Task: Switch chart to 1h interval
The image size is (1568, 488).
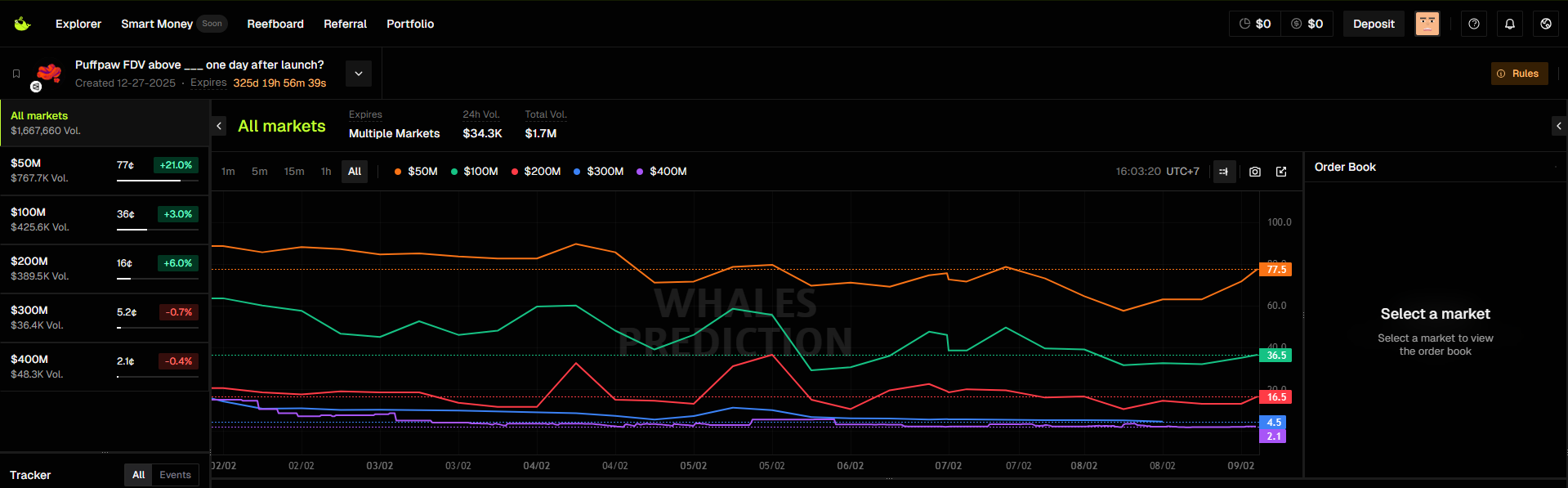Action: pyautogui.click(x=326, y=172)
